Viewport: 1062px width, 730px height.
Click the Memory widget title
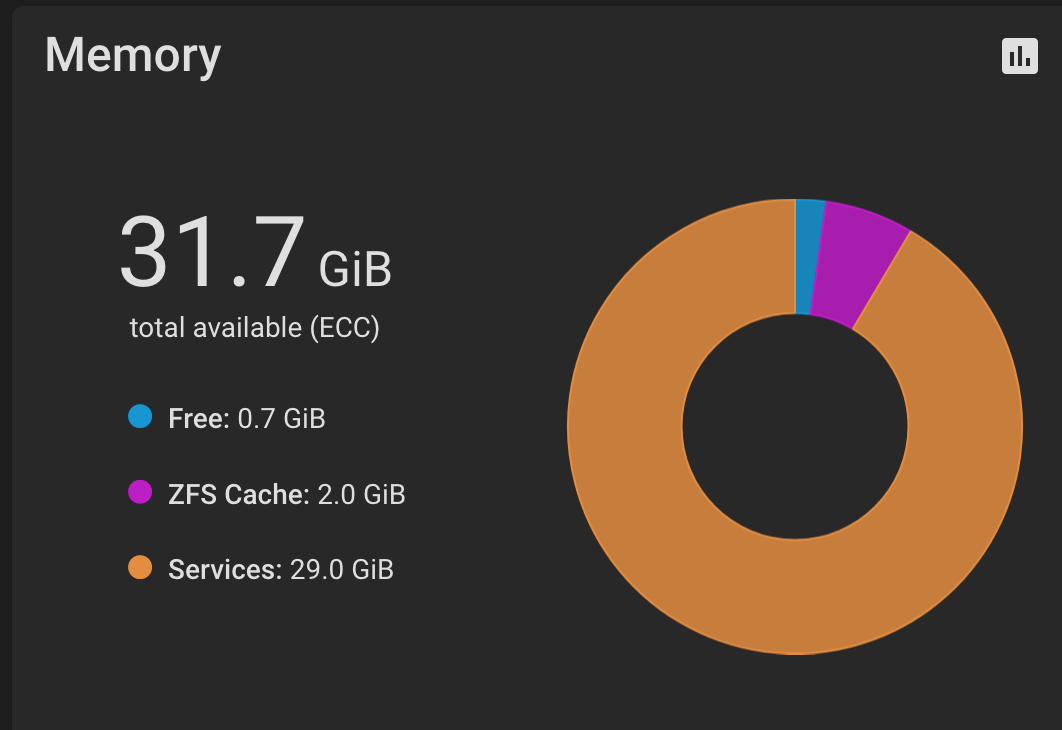coord(133,56)
